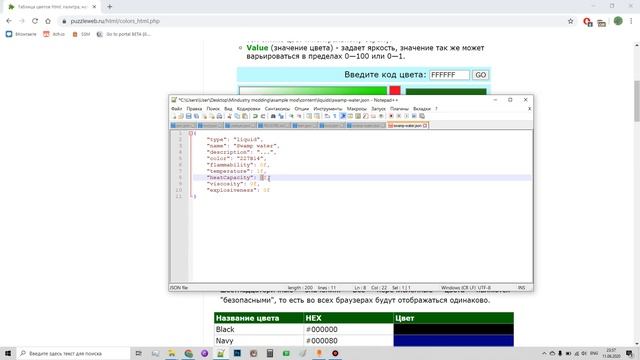The image size is (640, 360).
Task: Open the Windows Start menu
Action: click(8, 353)
